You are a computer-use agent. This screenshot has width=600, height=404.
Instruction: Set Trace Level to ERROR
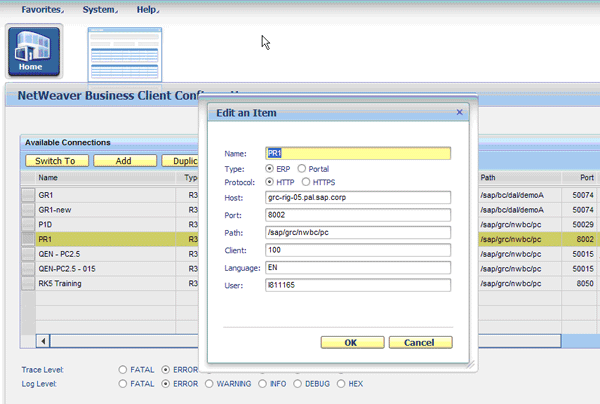[165, 370]
